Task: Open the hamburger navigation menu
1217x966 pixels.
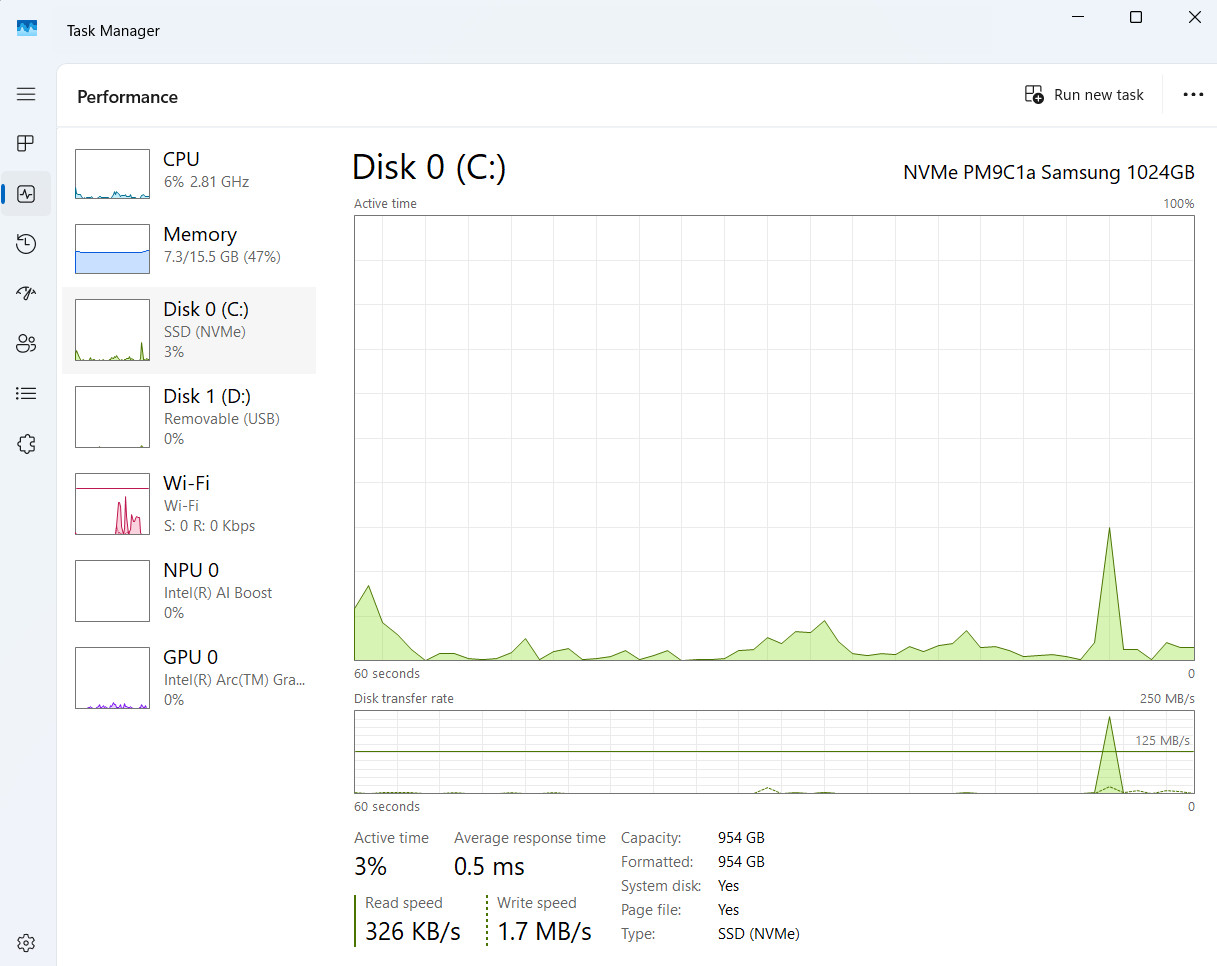Action: coord(26,94)
